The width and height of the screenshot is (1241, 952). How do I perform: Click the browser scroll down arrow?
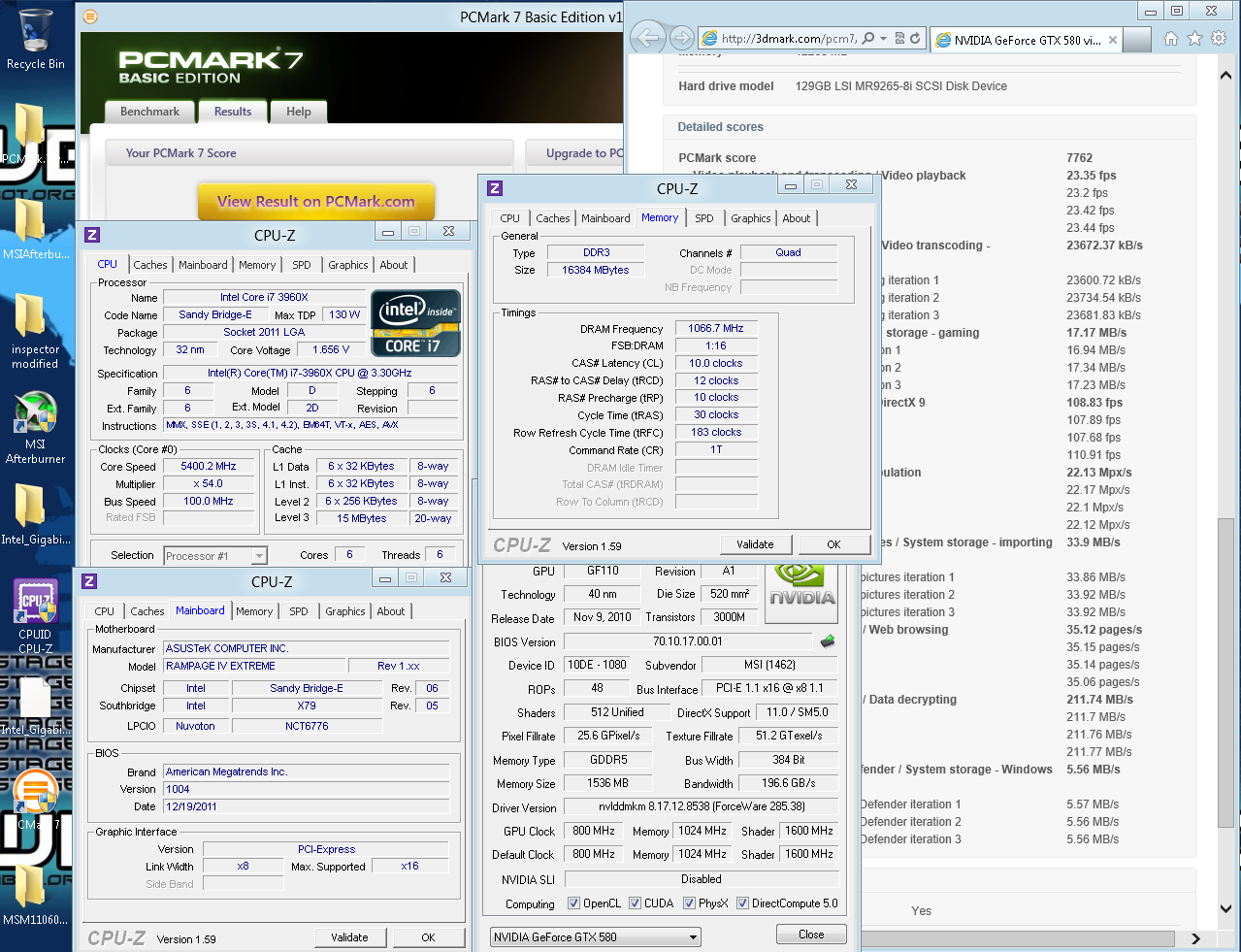1225,909
